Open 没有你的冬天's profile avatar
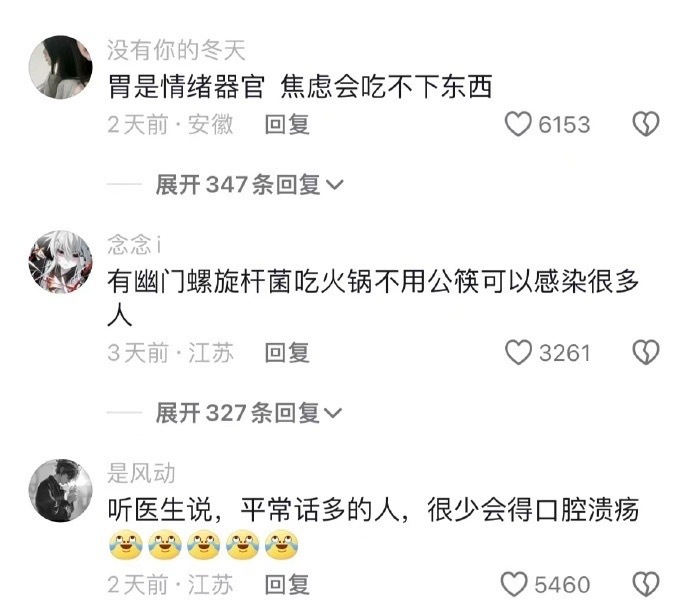Screen dimensions: 690x616 click(61, 67)
